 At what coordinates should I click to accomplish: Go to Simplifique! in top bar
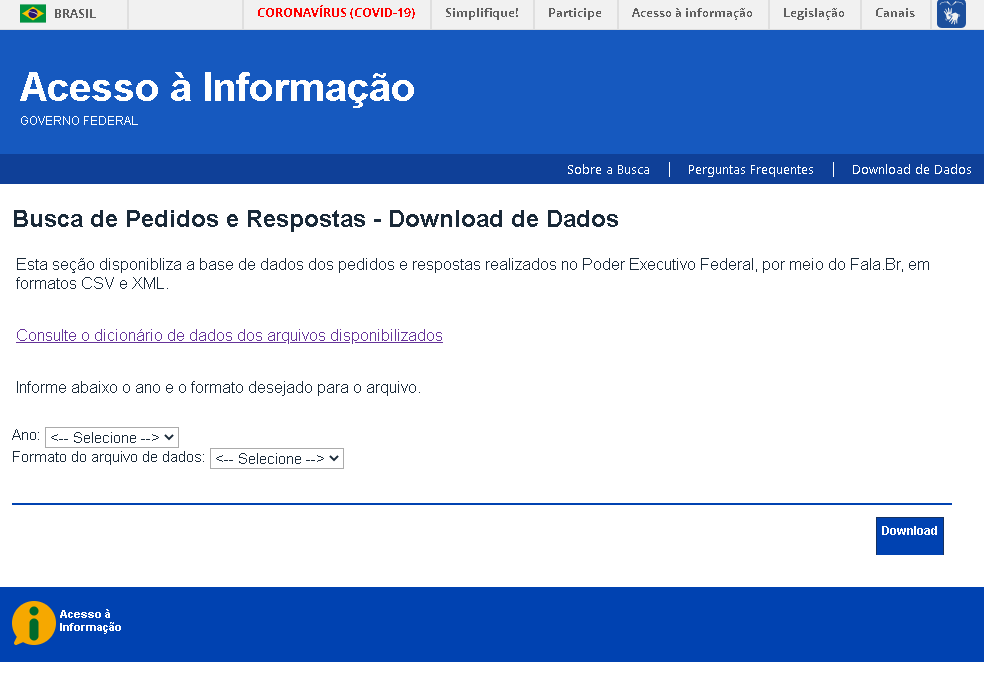[x=482, y=13]
